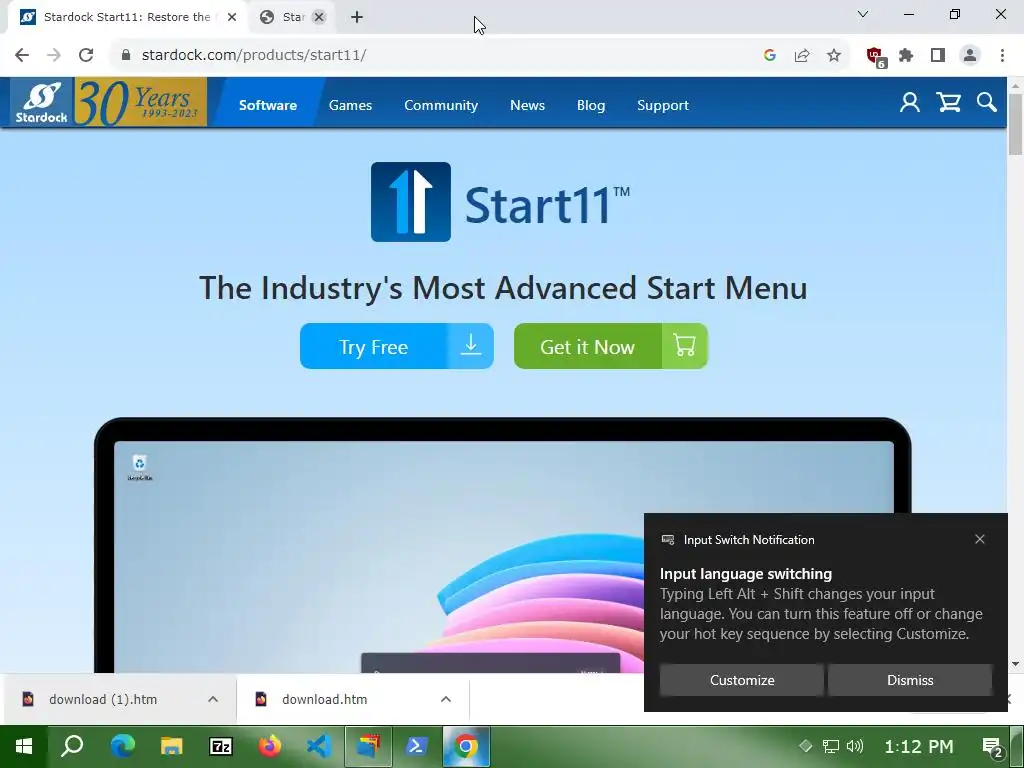Expand download.htm options chevron
The width and height of the screenshot is (1024, 768).
(446, 699)
